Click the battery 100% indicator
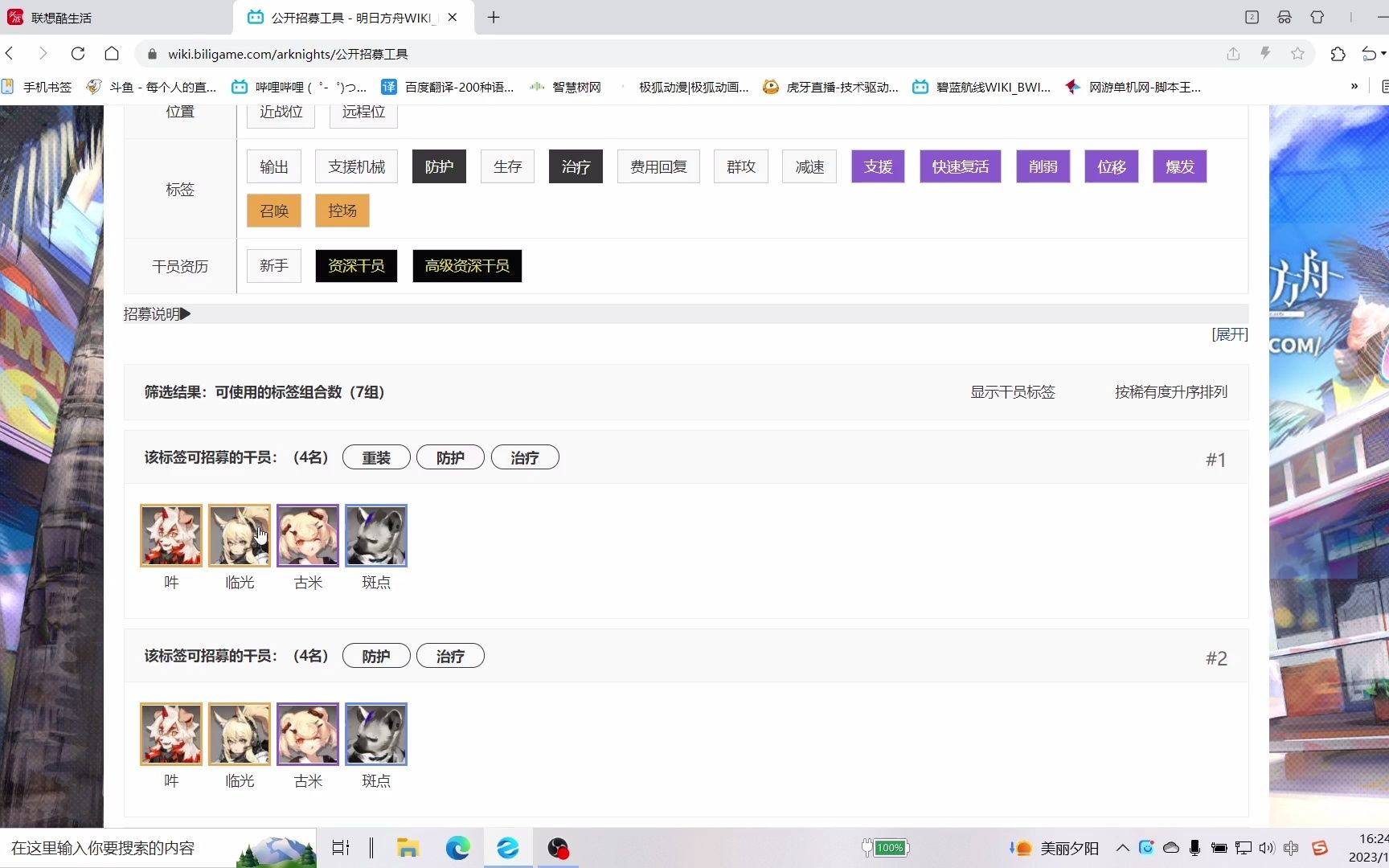This screenshot has height=868, width=1389. click(885, 848)
